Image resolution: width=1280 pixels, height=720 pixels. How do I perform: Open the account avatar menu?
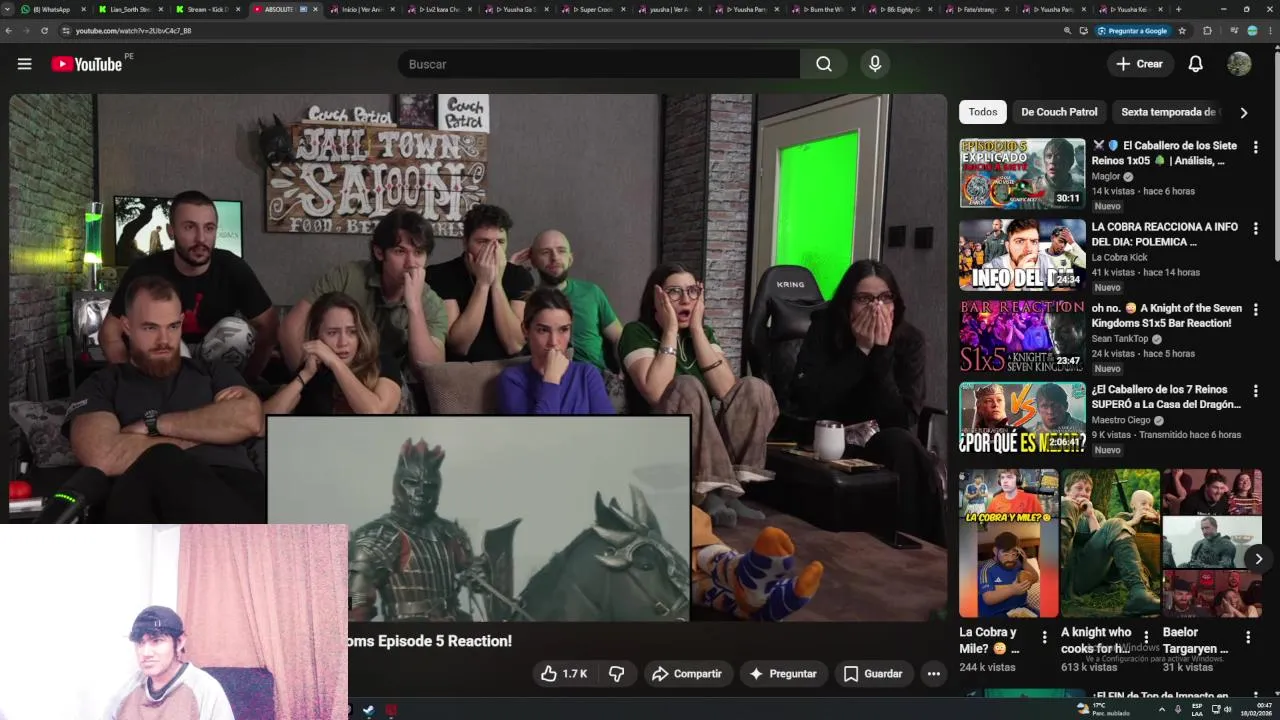click(x=1239, y=64)
